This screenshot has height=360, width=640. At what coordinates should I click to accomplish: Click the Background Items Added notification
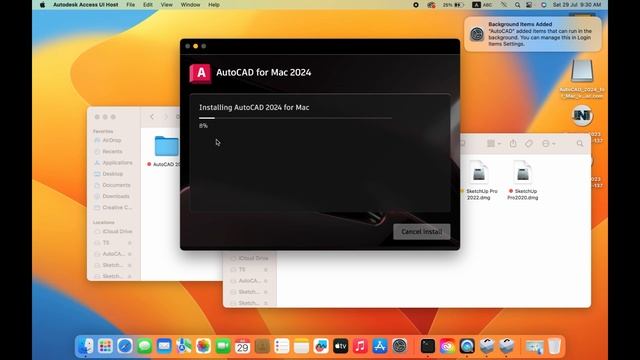point(533,34)
